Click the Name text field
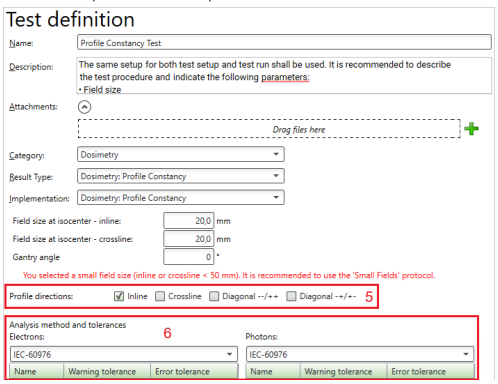Viewport: 498px width, 384px height. coord(284,43)
